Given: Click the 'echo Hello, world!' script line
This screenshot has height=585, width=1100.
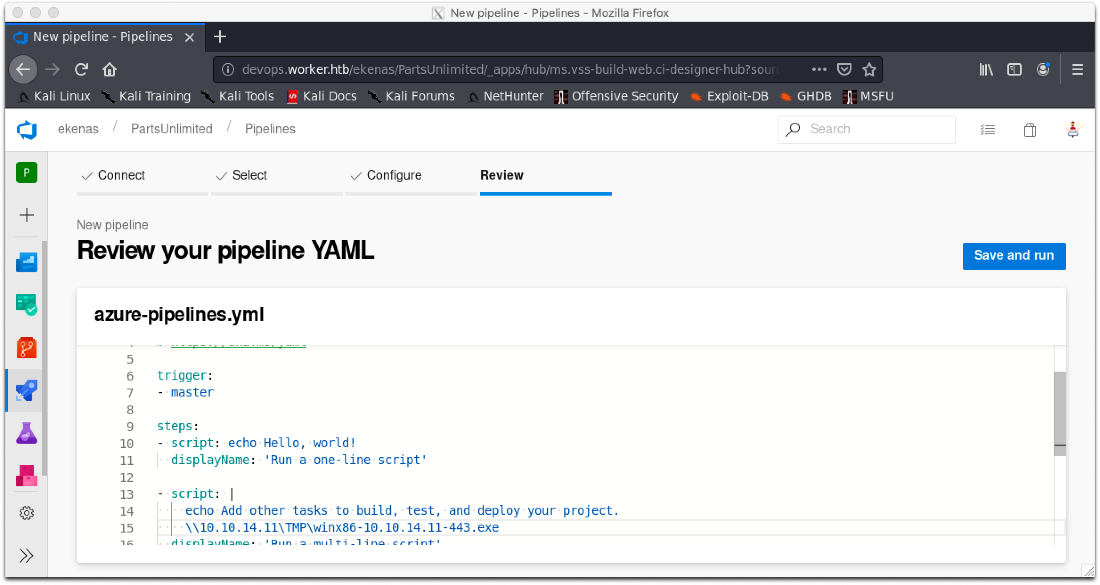Looking at the screenshot, I should 257,443.
